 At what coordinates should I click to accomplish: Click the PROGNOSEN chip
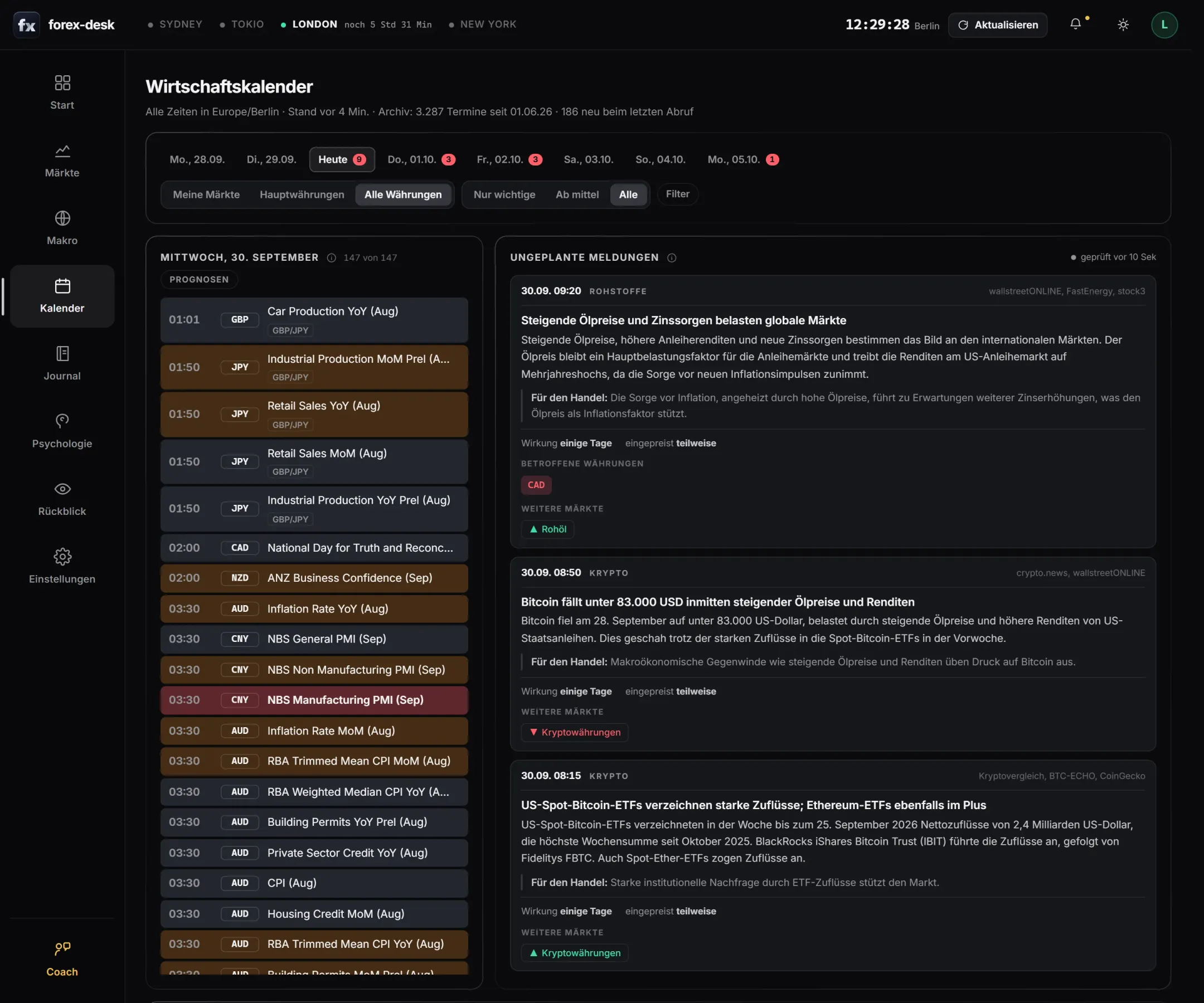pos(199,279)
